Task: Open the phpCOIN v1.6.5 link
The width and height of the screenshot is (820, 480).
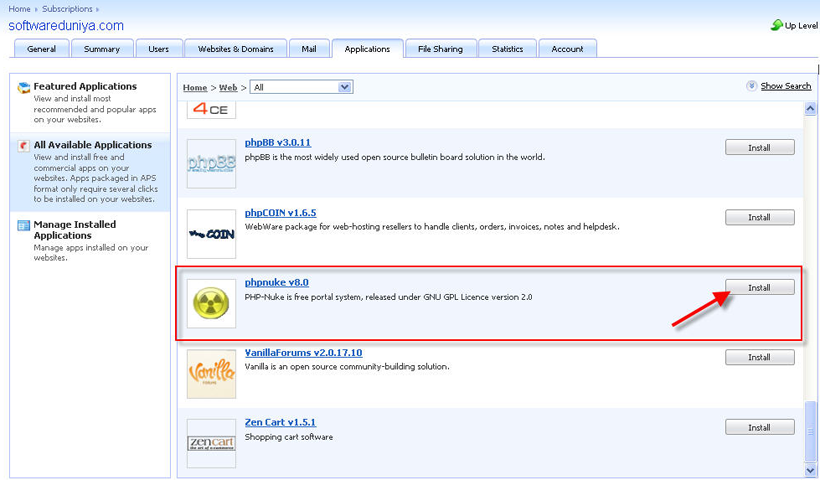Action: (x=280, y=213)
